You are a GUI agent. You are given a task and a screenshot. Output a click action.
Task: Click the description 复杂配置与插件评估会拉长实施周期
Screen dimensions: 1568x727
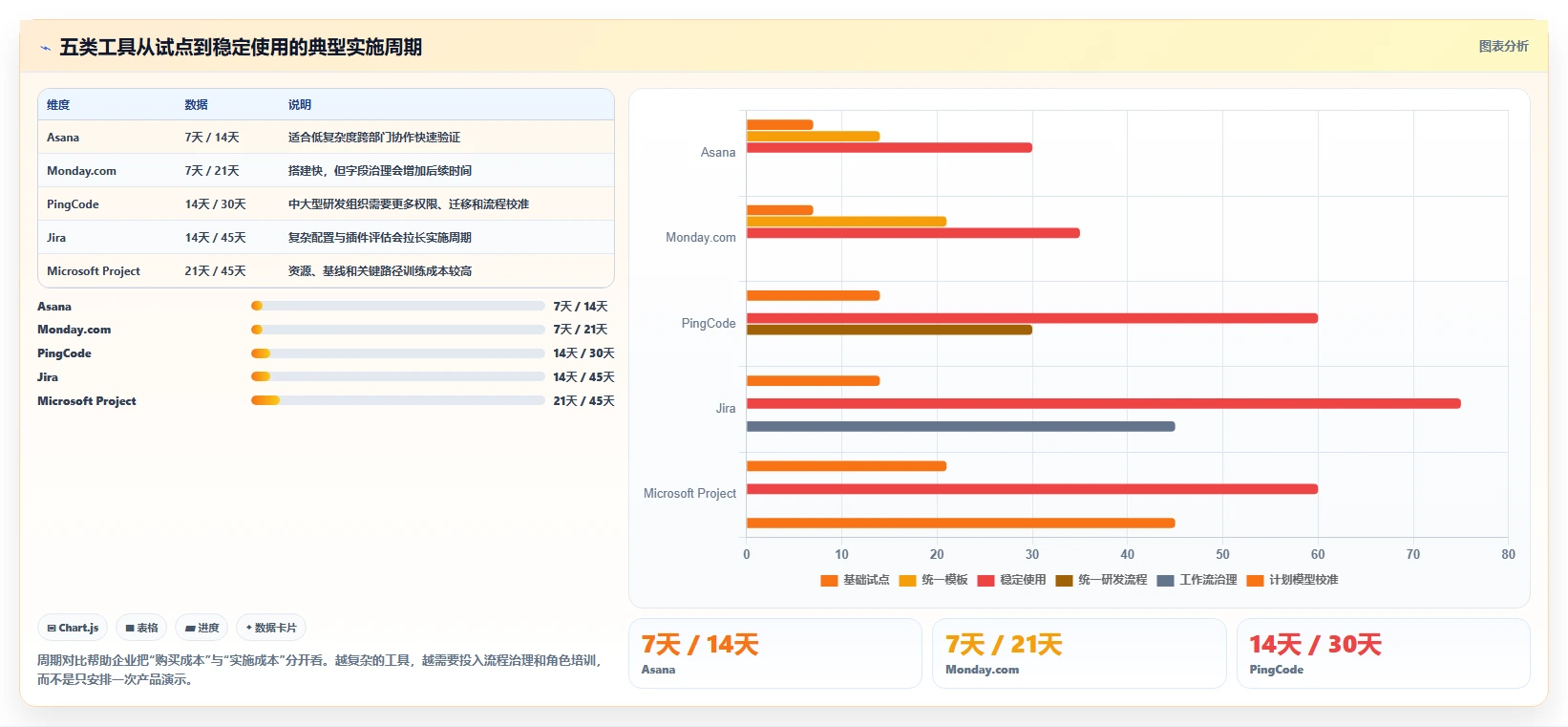[380, 238]
